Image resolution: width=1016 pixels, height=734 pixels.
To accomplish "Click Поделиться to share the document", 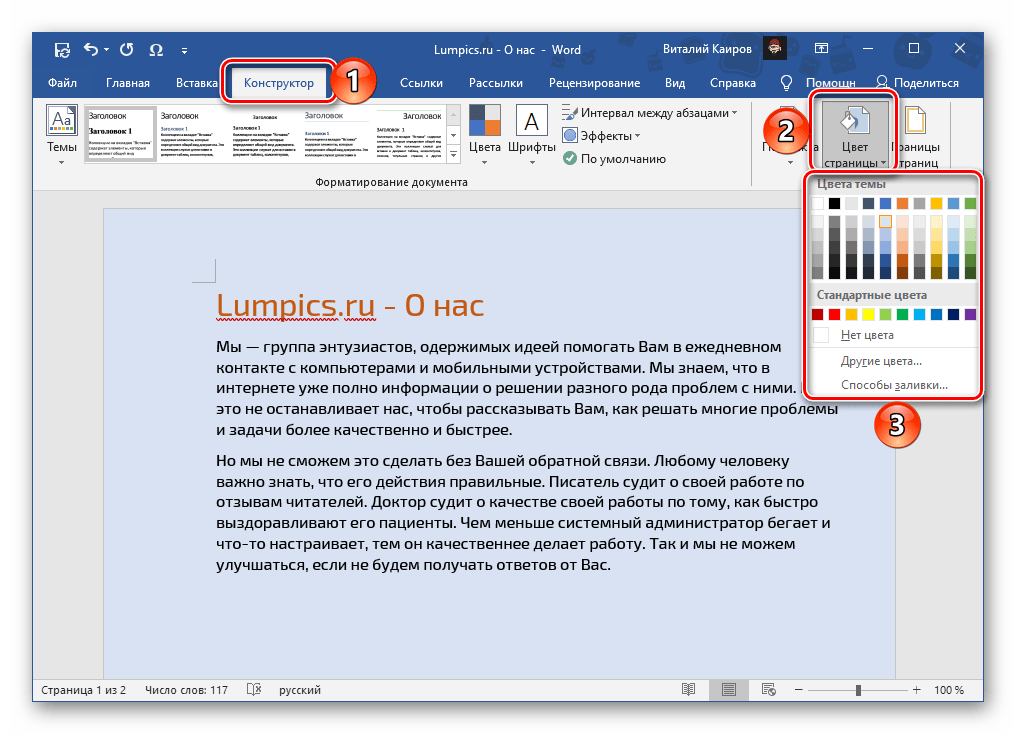I will pyautogui.click(x=917, y=83).
